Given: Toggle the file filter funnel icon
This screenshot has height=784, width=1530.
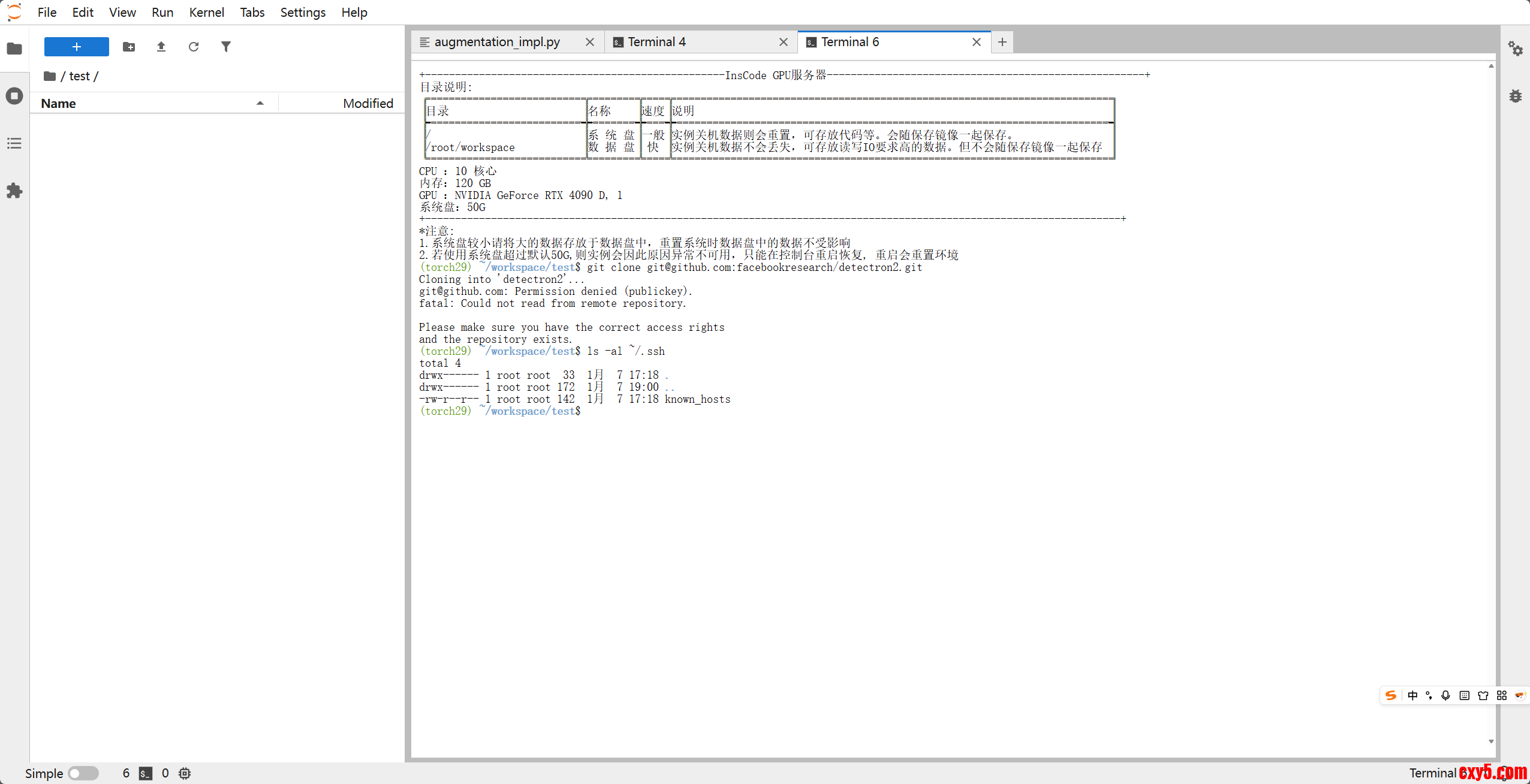Looking at the screenshot, I should [x=226, y=47].
